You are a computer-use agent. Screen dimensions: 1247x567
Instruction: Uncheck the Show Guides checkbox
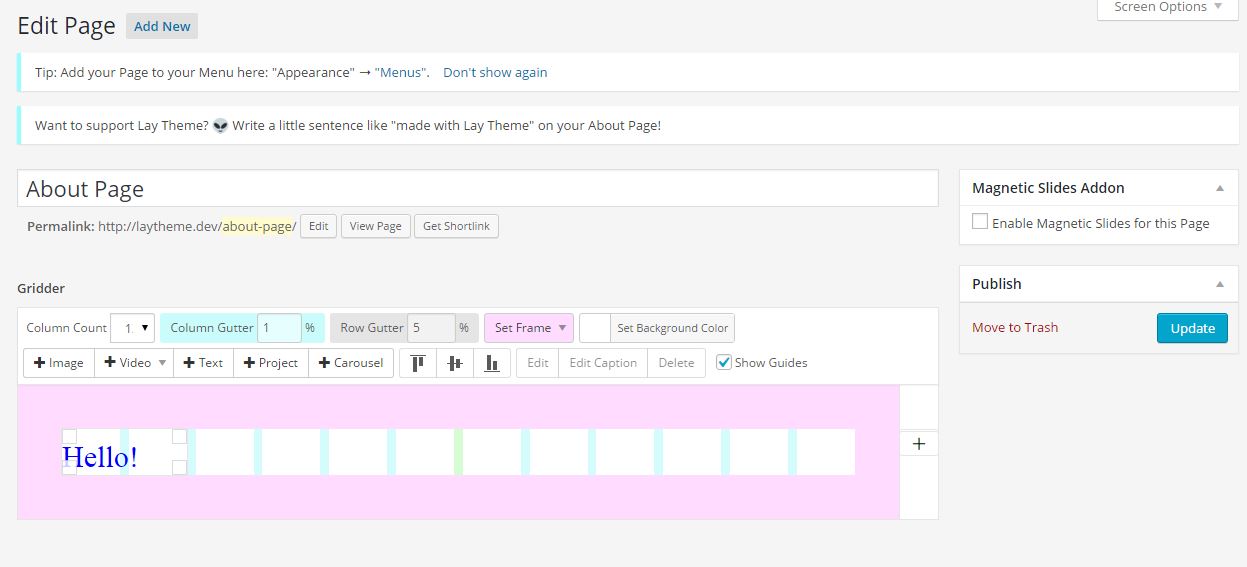(x=724, y=362)
